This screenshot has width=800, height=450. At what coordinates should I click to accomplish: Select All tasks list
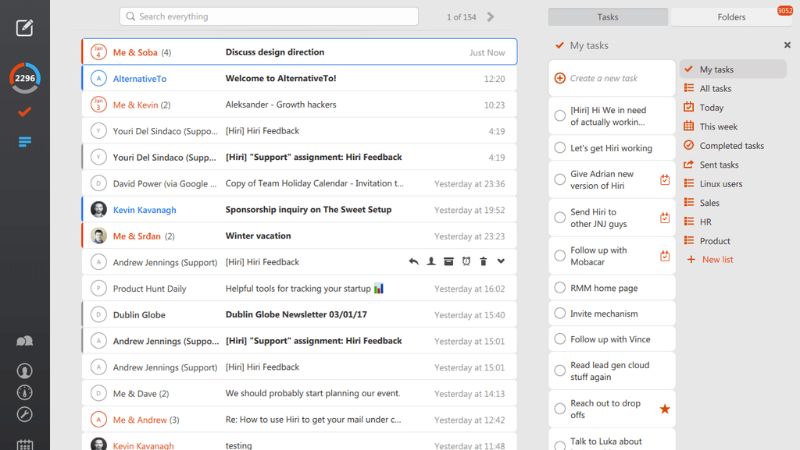click(715, 88)
